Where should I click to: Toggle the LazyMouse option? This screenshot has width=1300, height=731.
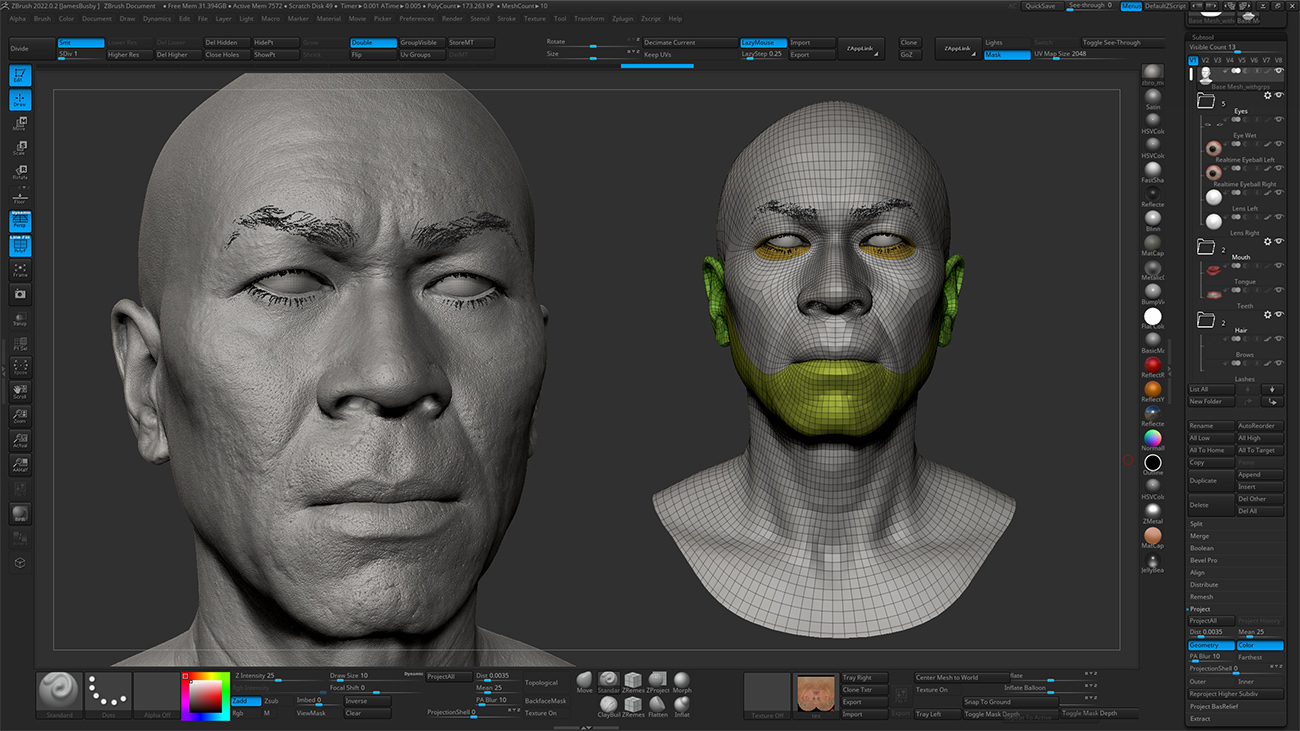click(x=763, y=43)
